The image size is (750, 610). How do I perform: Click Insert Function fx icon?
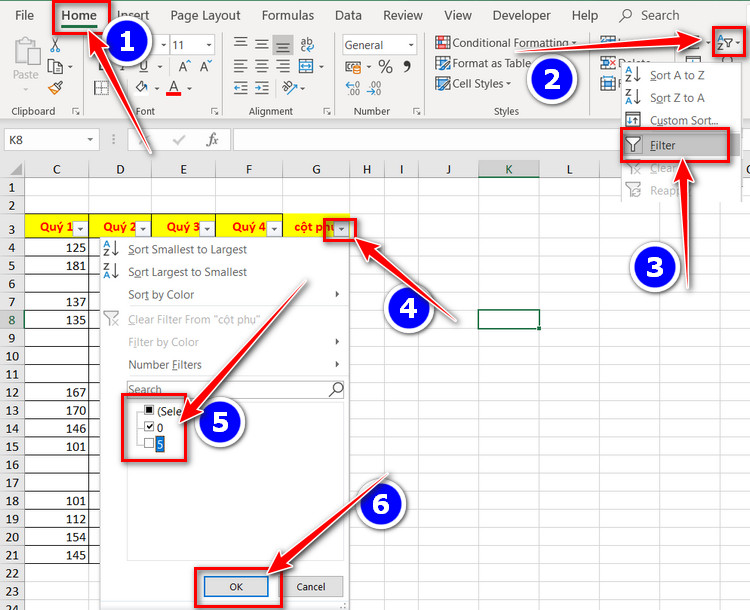pos(212,140)
